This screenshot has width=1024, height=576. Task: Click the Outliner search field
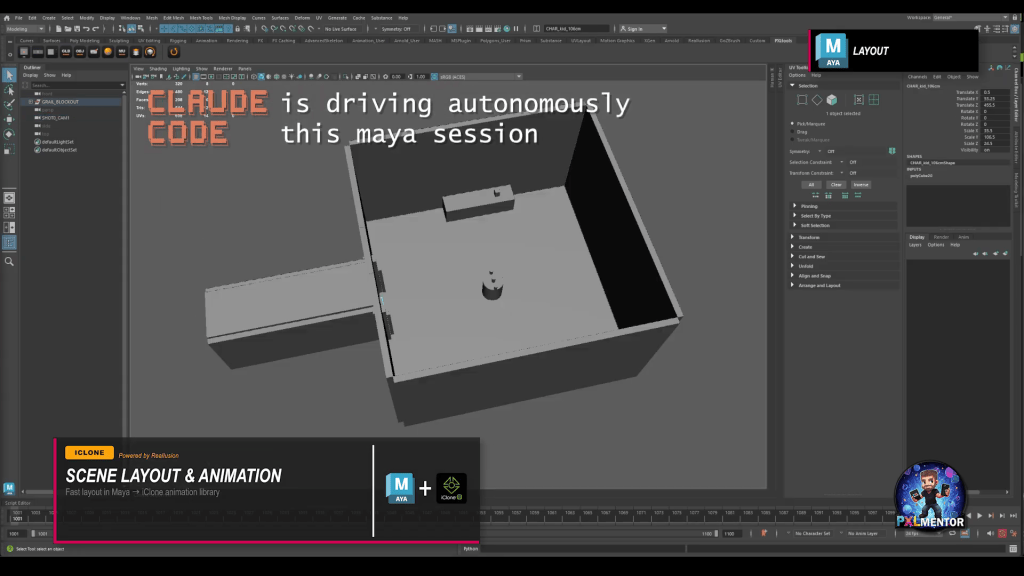point(78,85)
